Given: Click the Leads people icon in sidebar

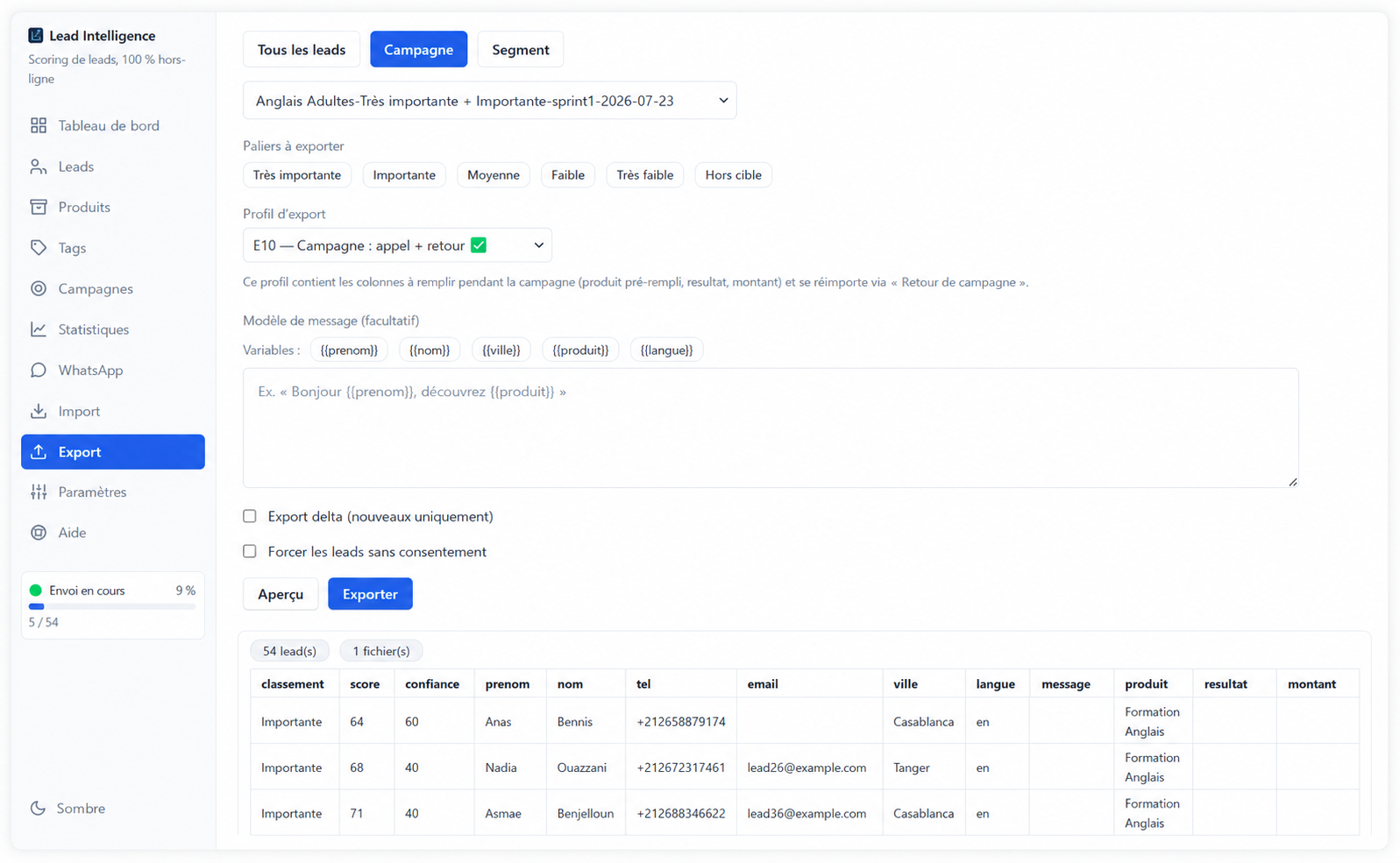Looking at the screenshot, I should tap(39, 166).
